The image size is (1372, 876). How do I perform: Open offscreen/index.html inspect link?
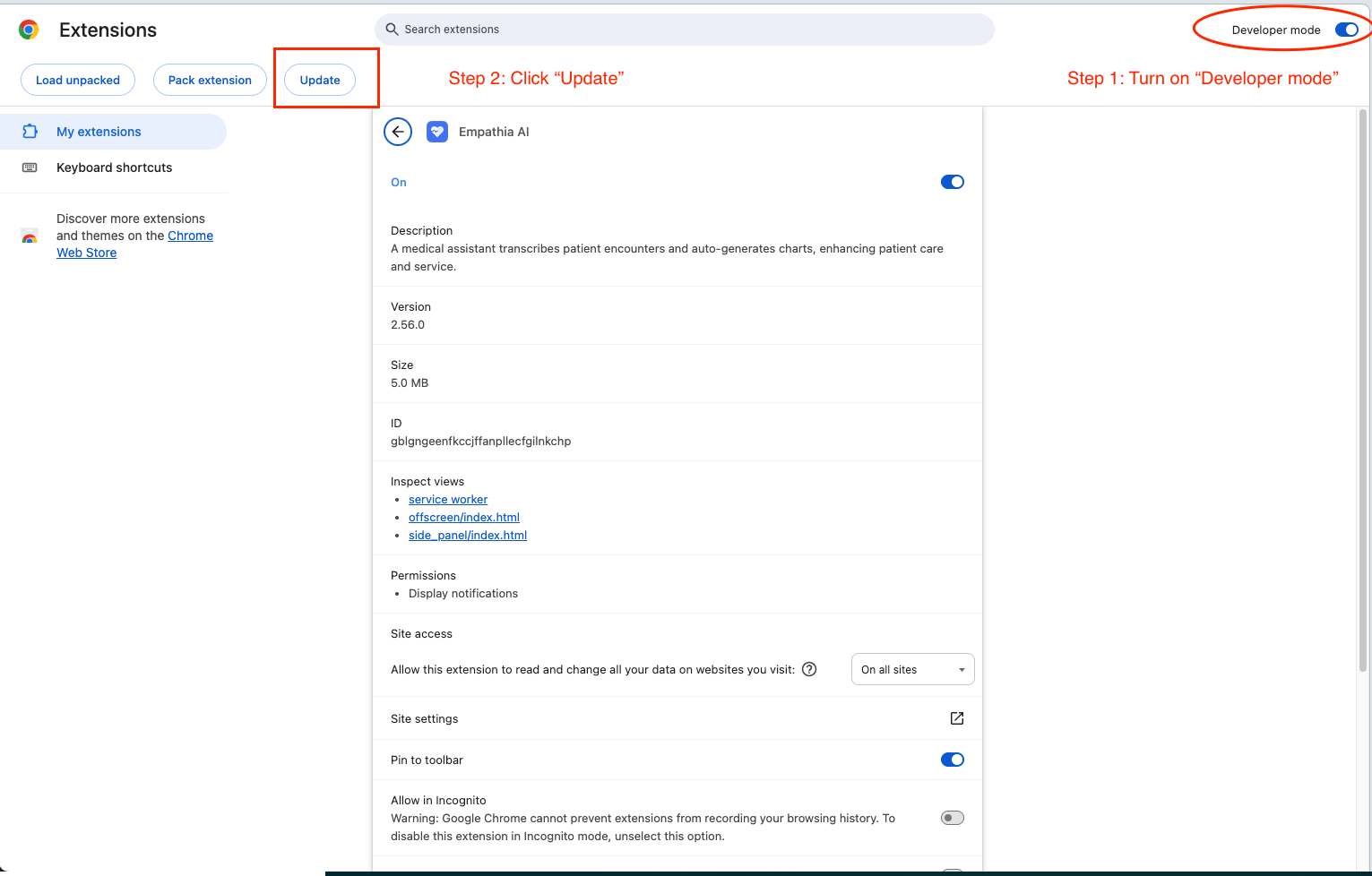tap(464, 518)
